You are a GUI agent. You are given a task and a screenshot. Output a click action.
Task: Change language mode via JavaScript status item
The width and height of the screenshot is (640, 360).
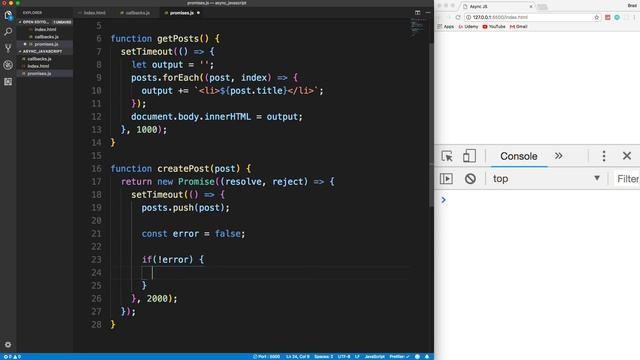click(x=374, y=357)
